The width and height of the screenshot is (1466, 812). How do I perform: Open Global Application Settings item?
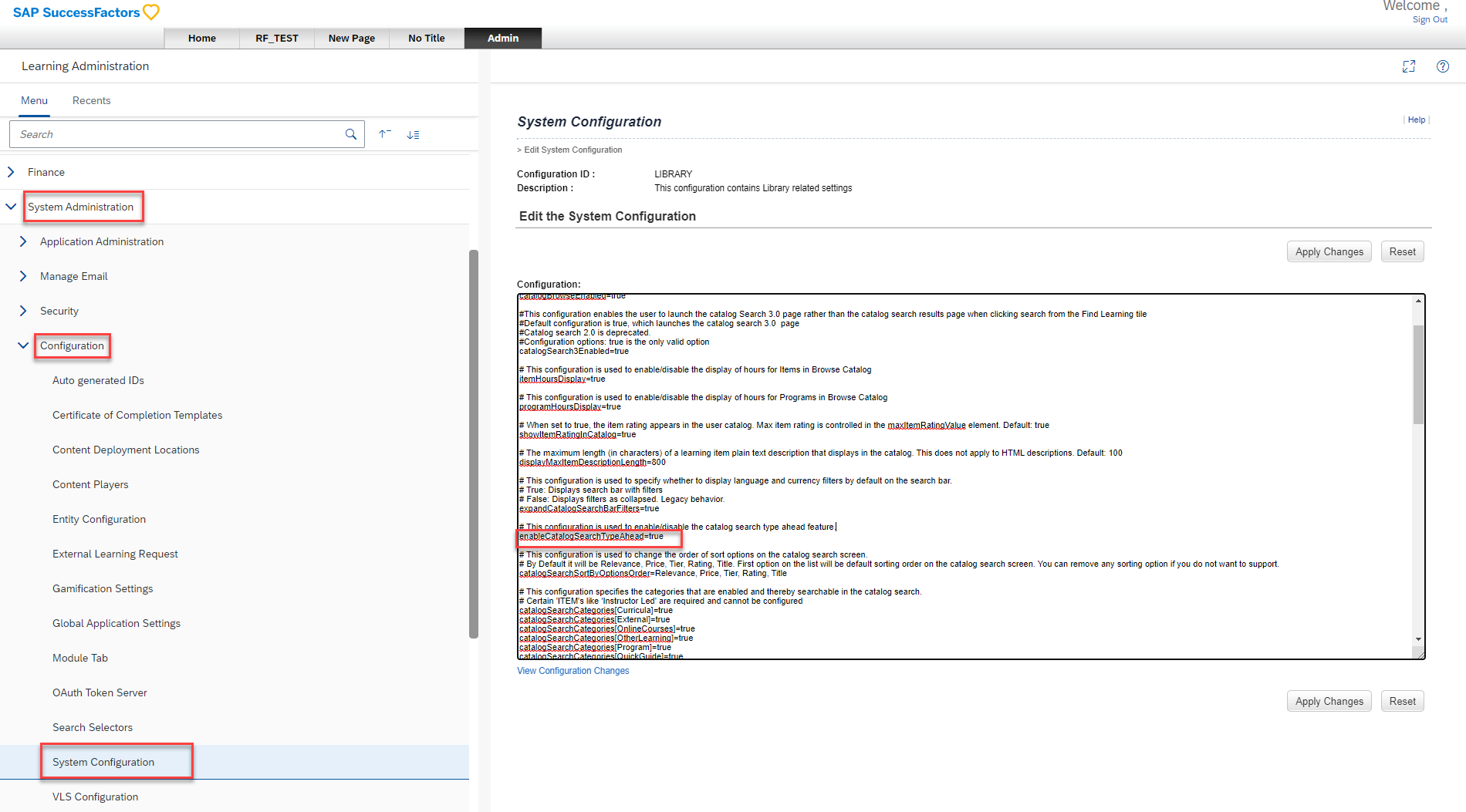tap(117, 623)
